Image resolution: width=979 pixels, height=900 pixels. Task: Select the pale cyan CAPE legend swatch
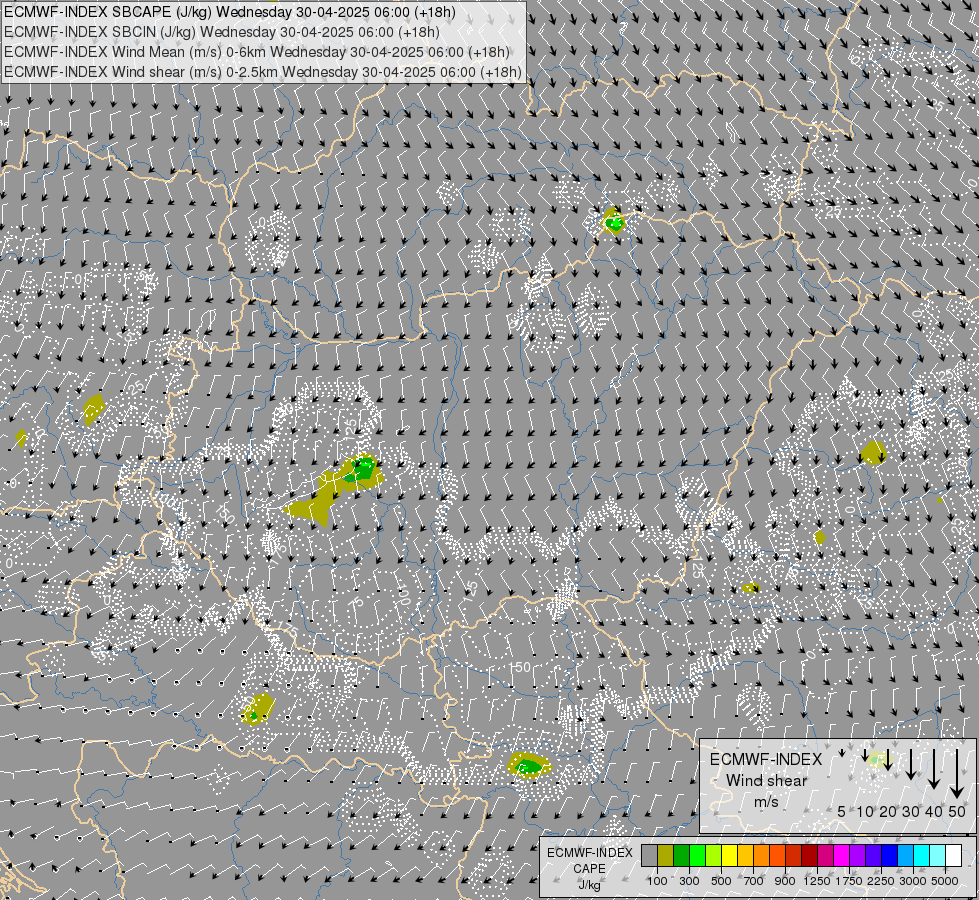(938, 856)
